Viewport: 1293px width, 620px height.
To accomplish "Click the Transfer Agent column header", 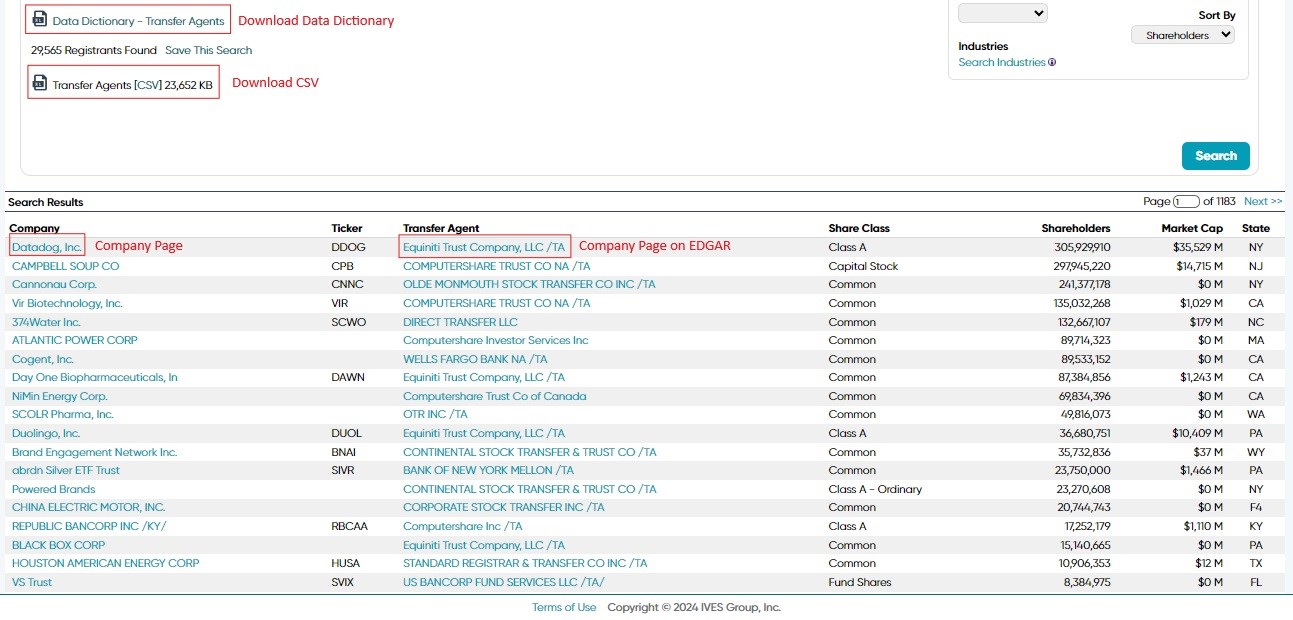I will 441,228.
